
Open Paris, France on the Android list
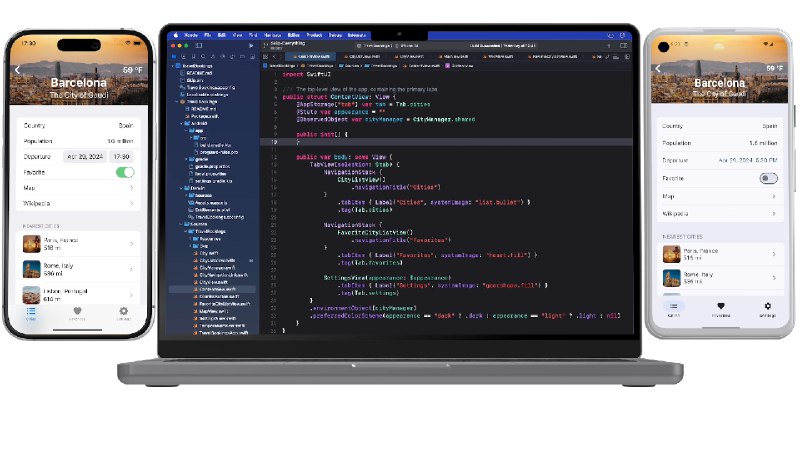(719, 254)
